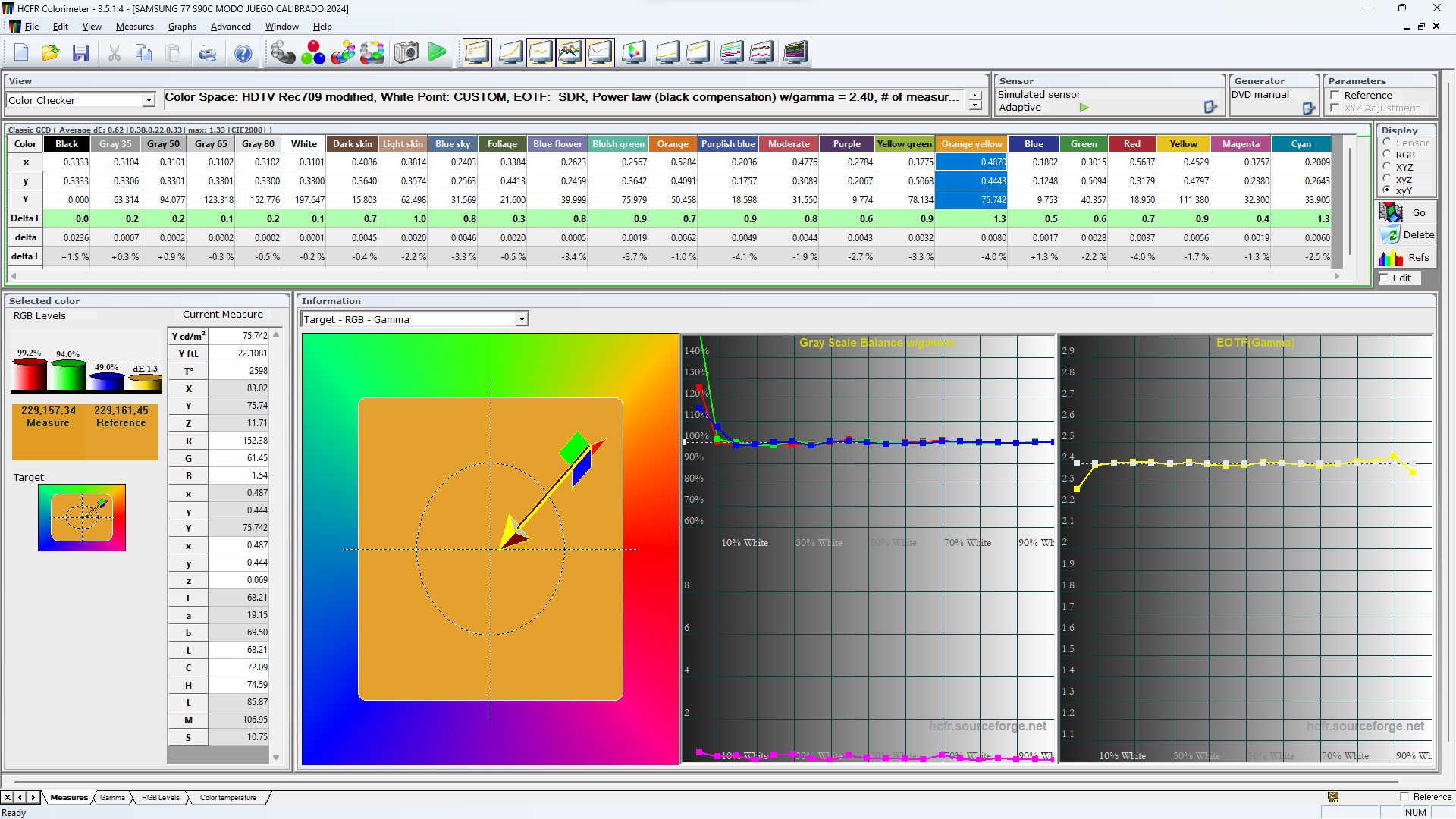This screenshot has height=819, width=1456.
Task: Click the Go button
Action: [1405, 213]
